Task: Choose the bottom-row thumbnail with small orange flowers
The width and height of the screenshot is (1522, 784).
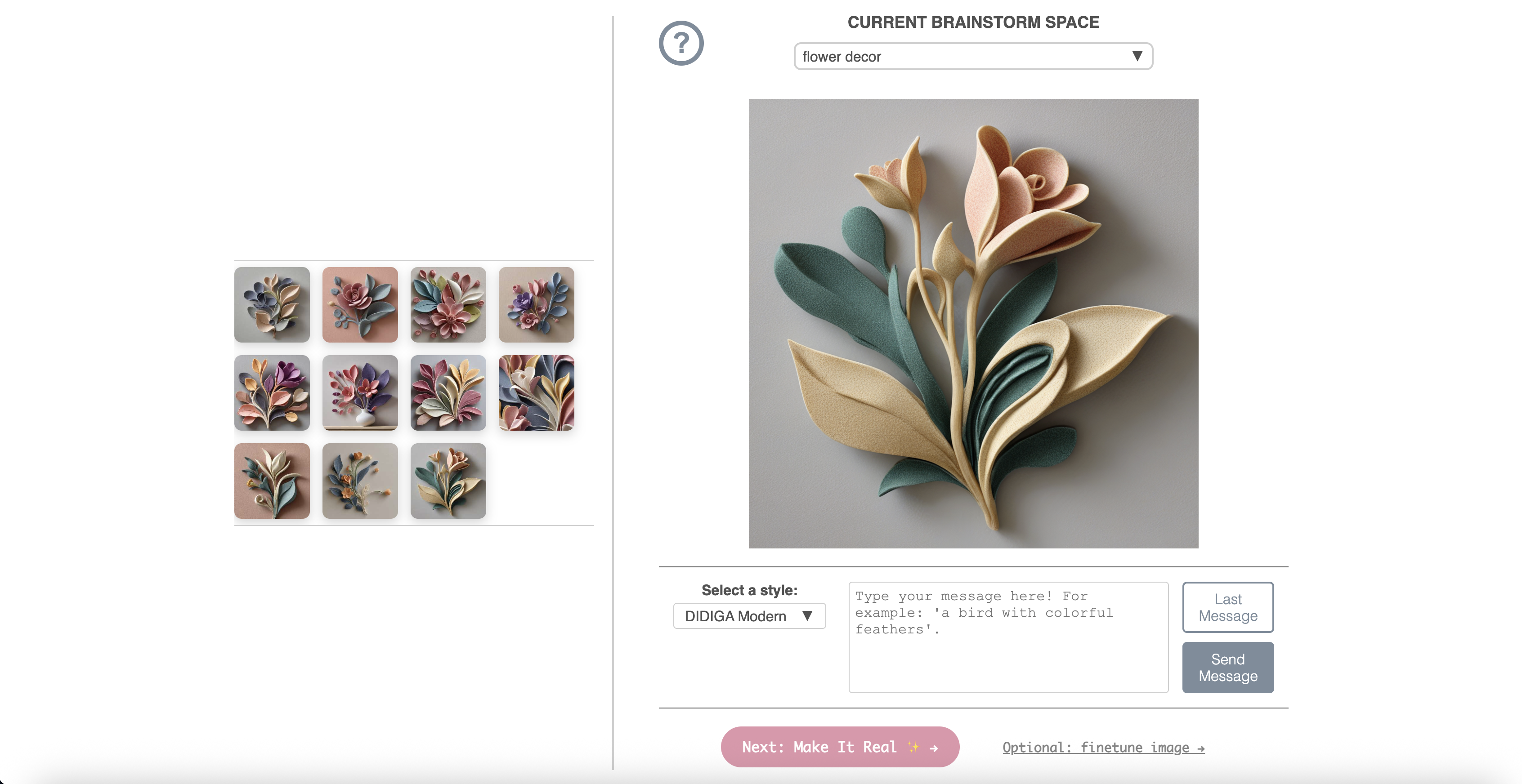Action: coord(360,481)
